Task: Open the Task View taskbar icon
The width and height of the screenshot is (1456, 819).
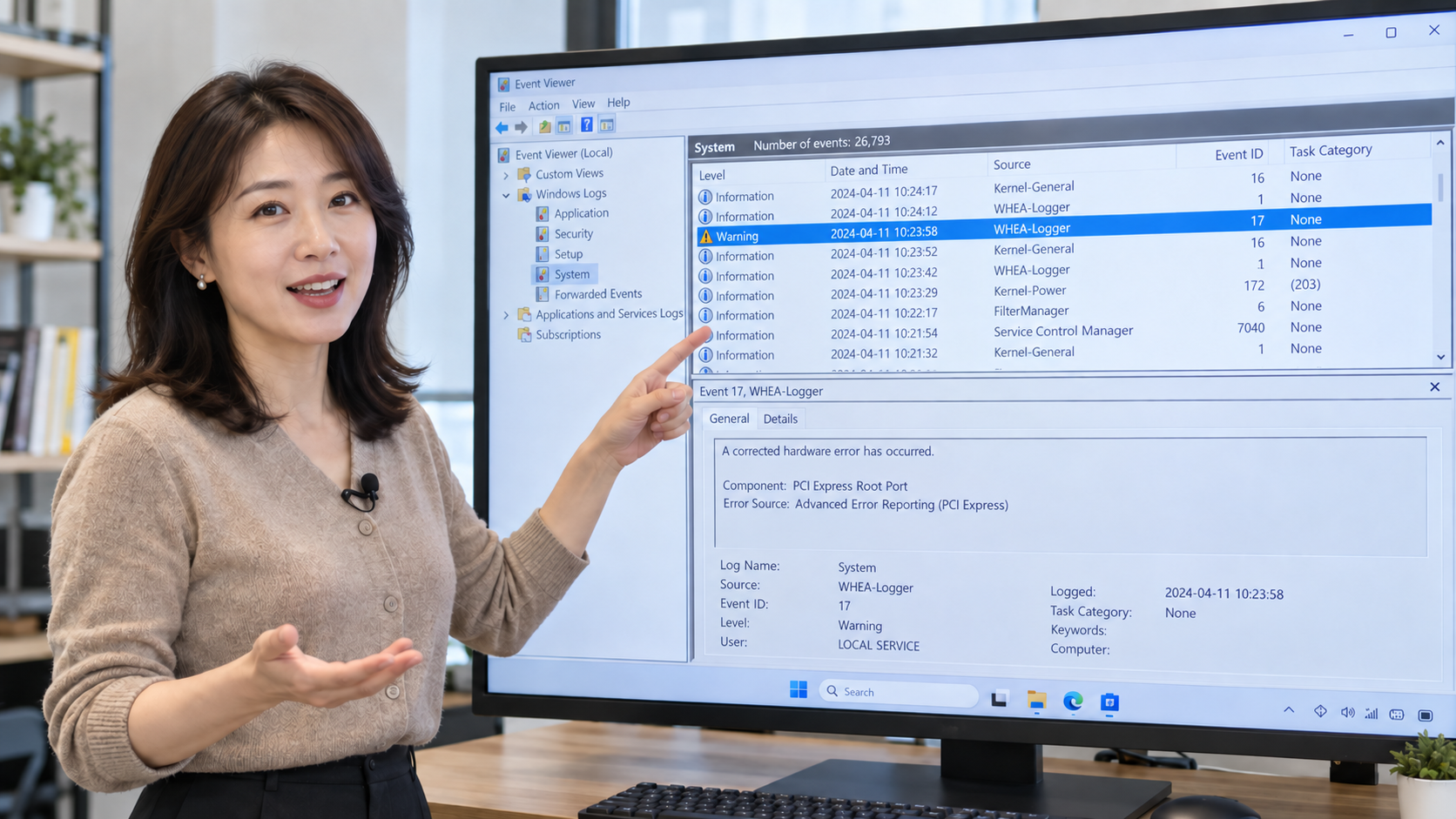Action: (999, 699)
